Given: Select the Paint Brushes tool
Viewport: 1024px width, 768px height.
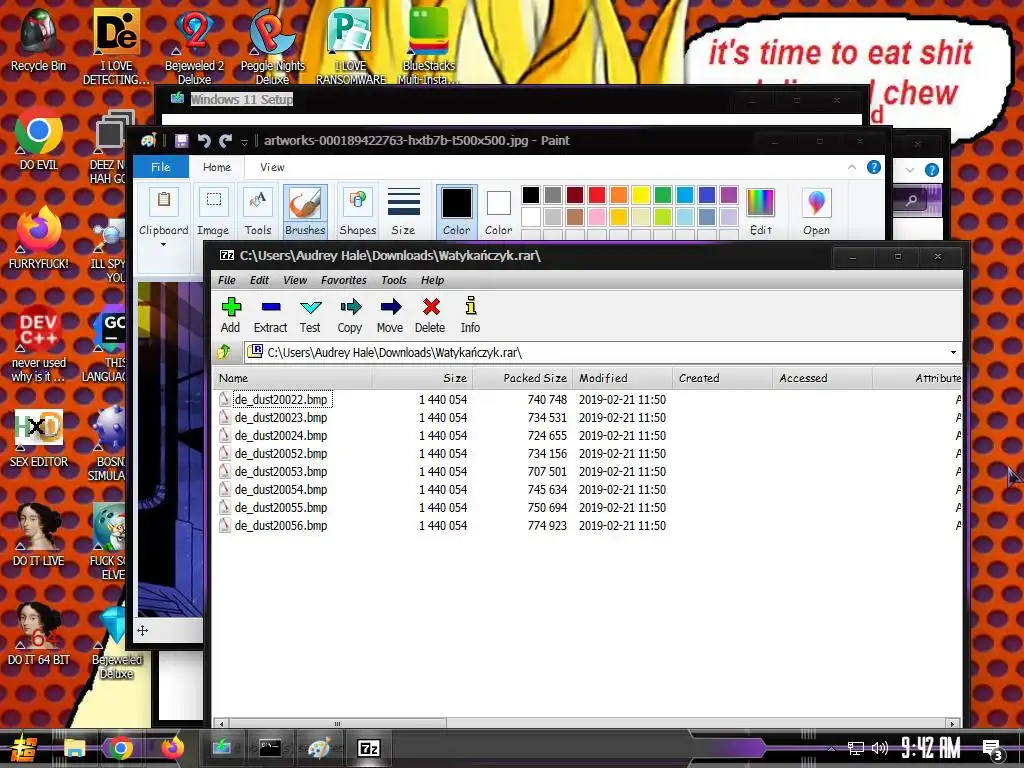Looking at the screenshot, I should coord(305,211).
